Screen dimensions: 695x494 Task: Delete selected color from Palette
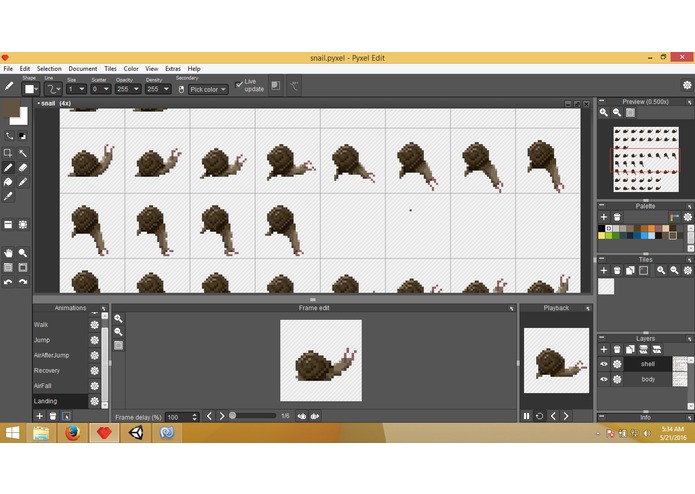[x=617, y=217]
